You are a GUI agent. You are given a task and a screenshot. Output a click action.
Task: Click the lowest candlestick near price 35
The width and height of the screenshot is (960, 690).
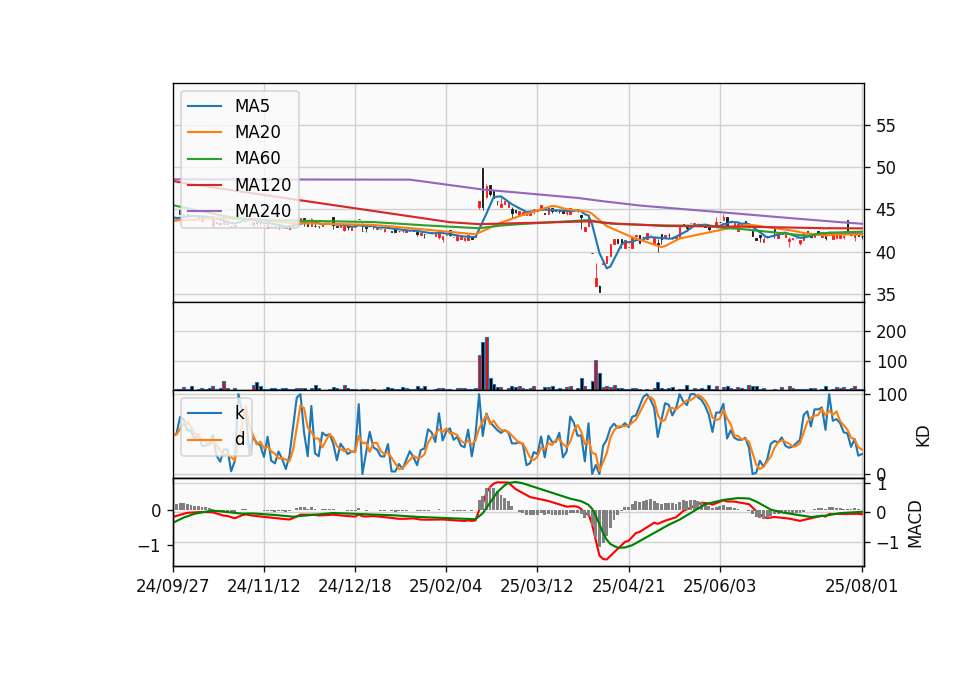click(x=599, y=289)
